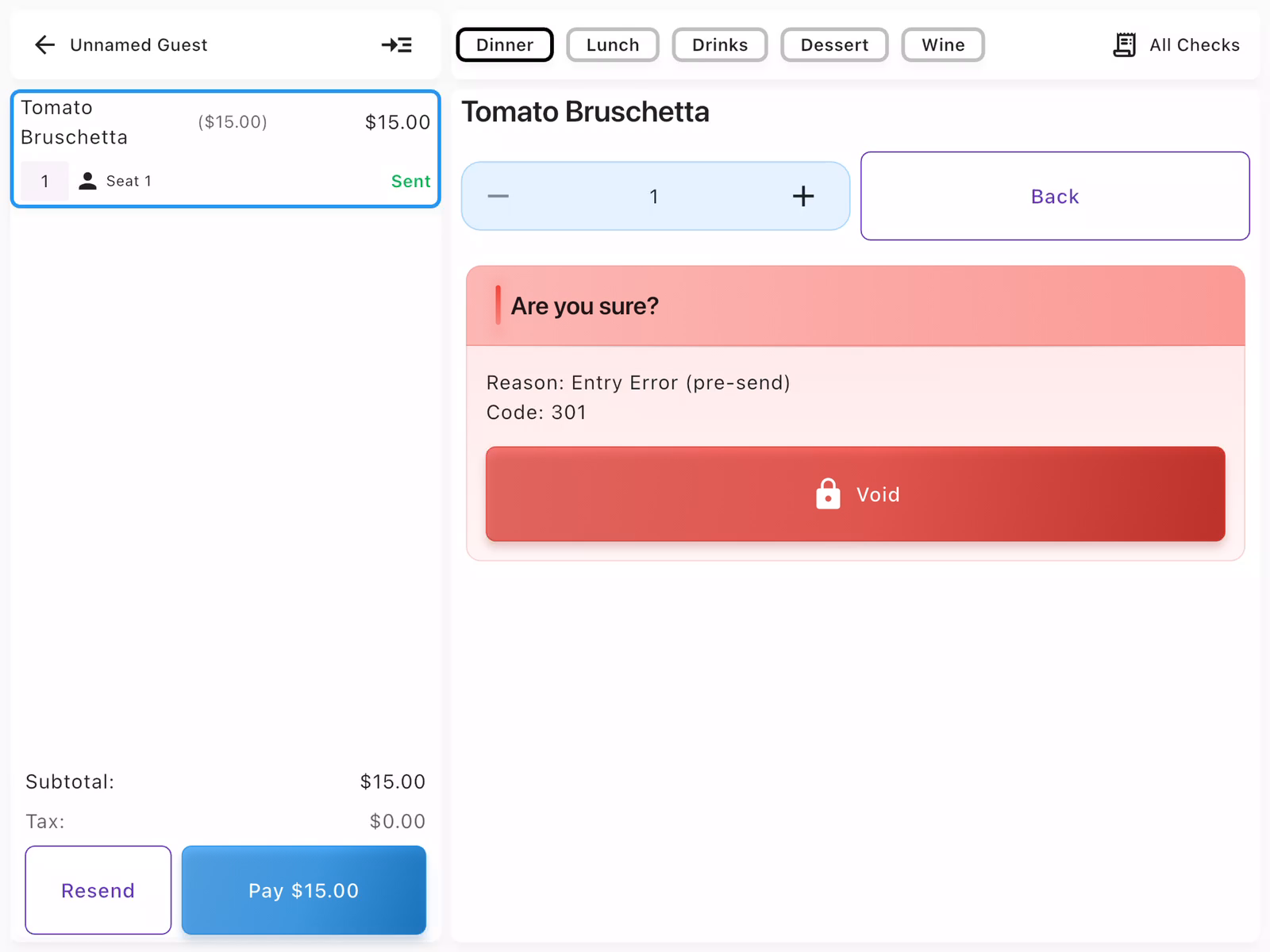
Task: Switch to the Dinner menu tab
Action: 505,45
